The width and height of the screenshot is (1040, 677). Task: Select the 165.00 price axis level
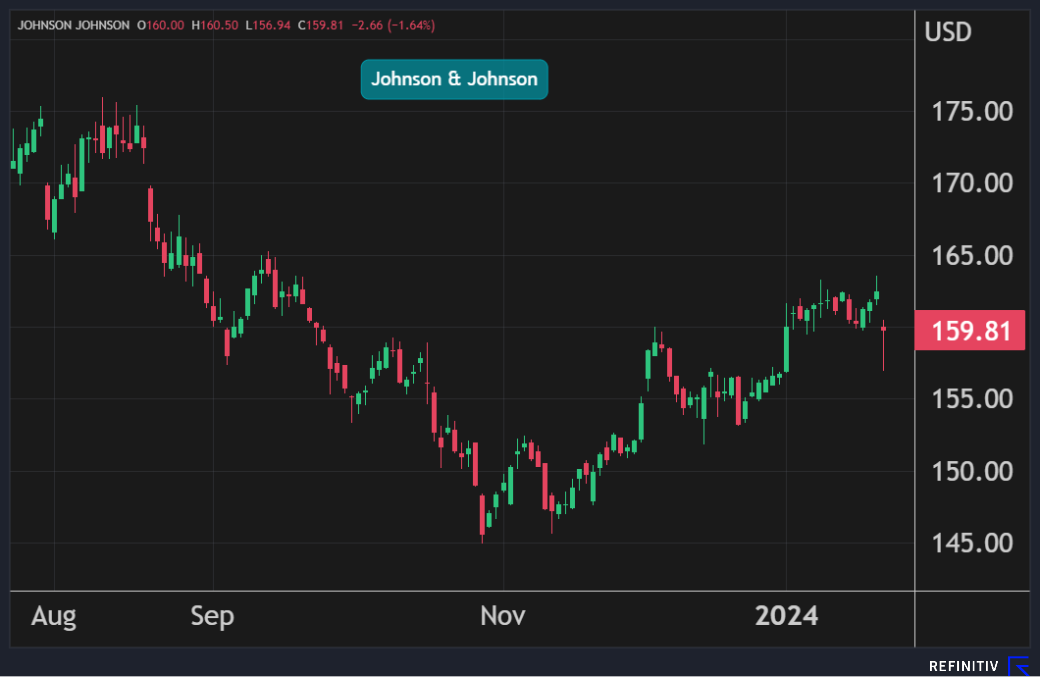pos(970,255)
